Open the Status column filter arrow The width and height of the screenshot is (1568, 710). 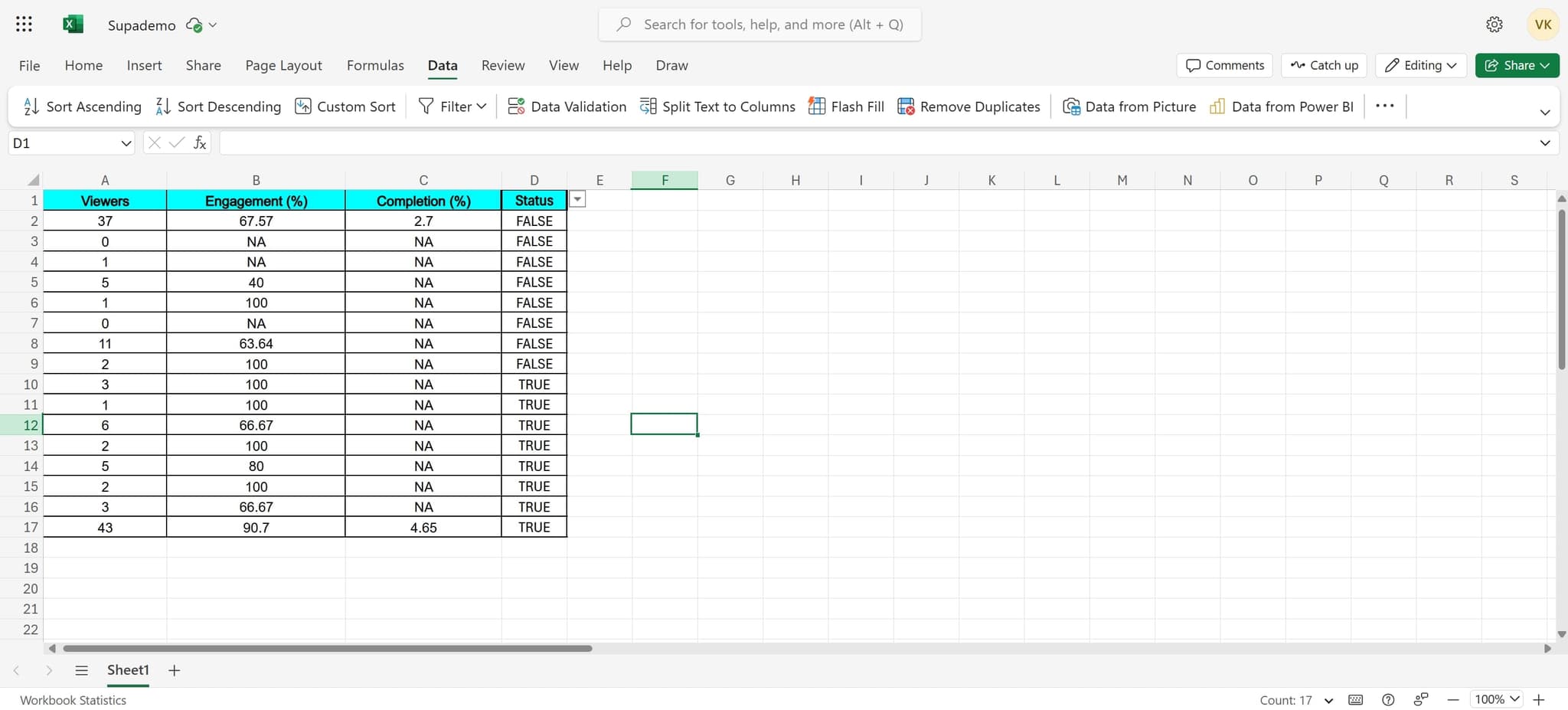(x=578, y=200)
